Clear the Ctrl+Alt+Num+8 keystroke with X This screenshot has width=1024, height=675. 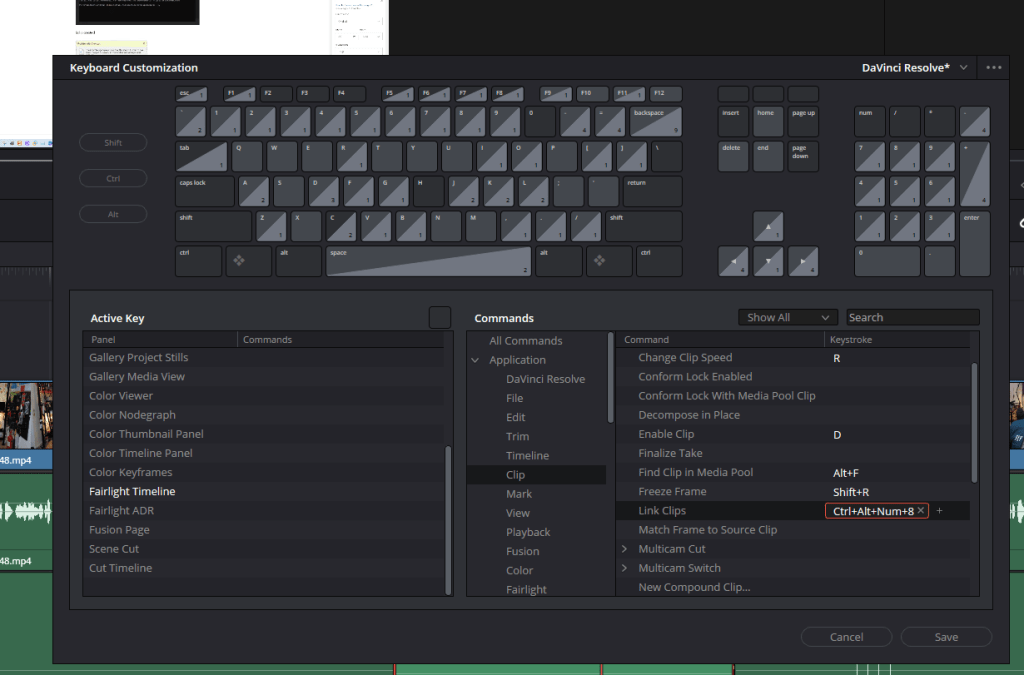921,510
